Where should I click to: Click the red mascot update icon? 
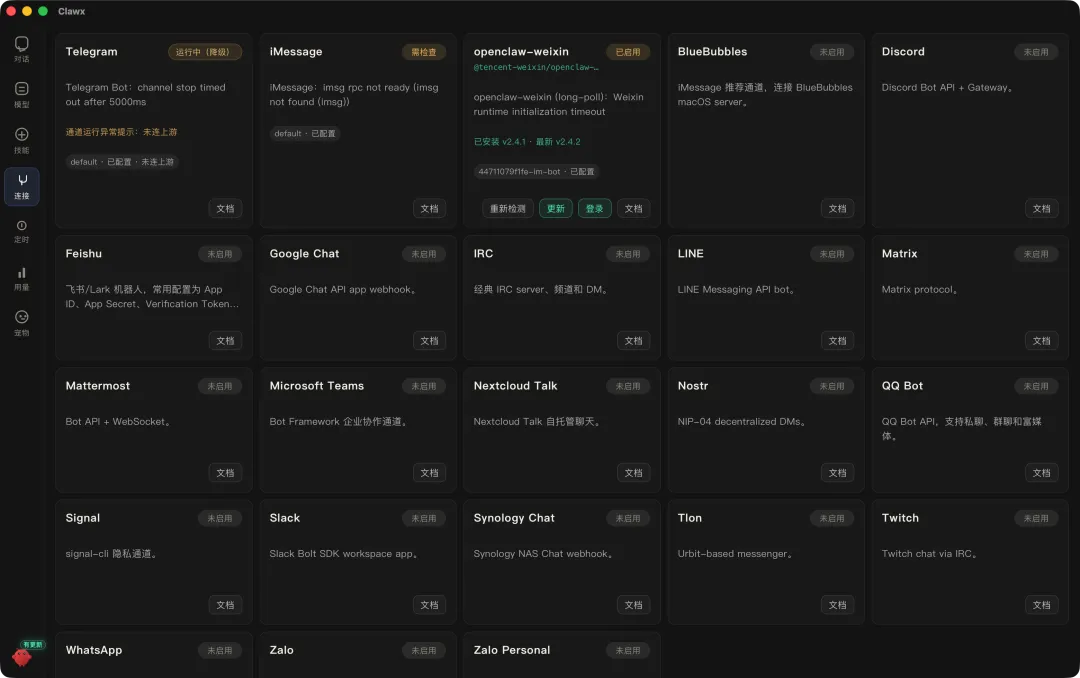click(x=22, y=655)
